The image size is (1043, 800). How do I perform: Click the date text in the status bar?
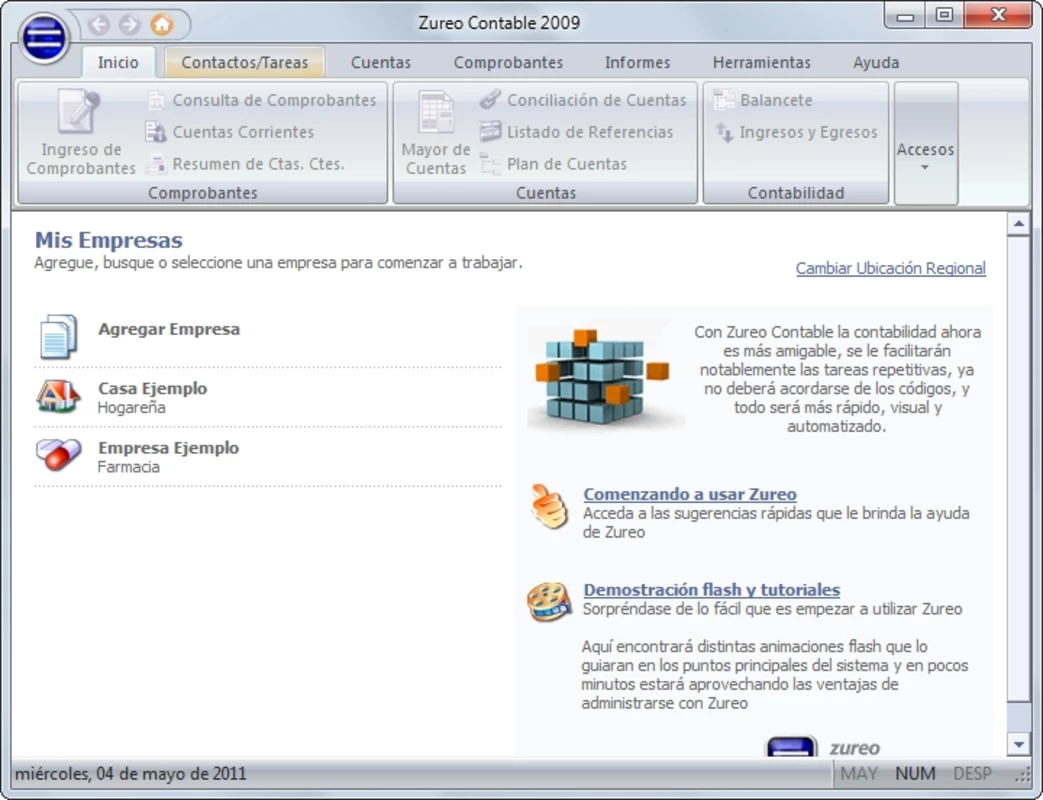(x=130, y=774)
